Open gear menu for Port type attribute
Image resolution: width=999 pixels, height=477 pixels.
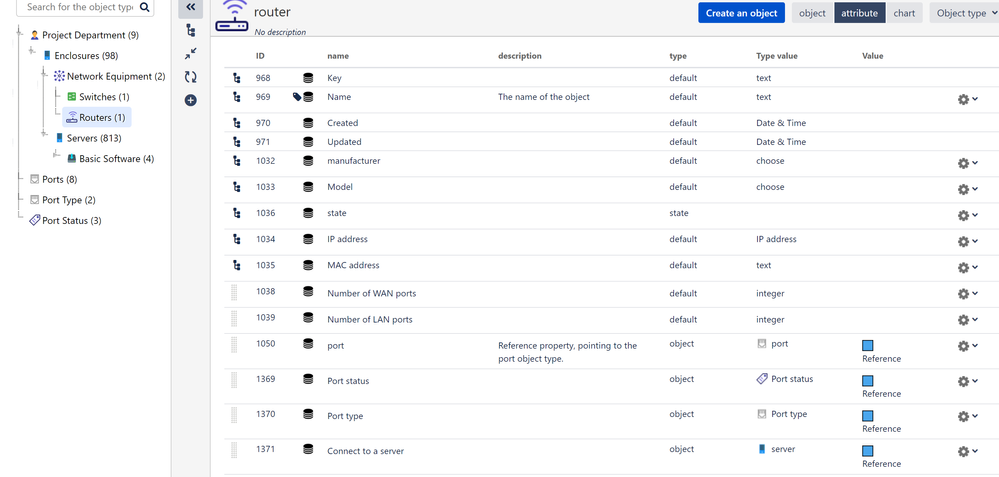(968, 416)
